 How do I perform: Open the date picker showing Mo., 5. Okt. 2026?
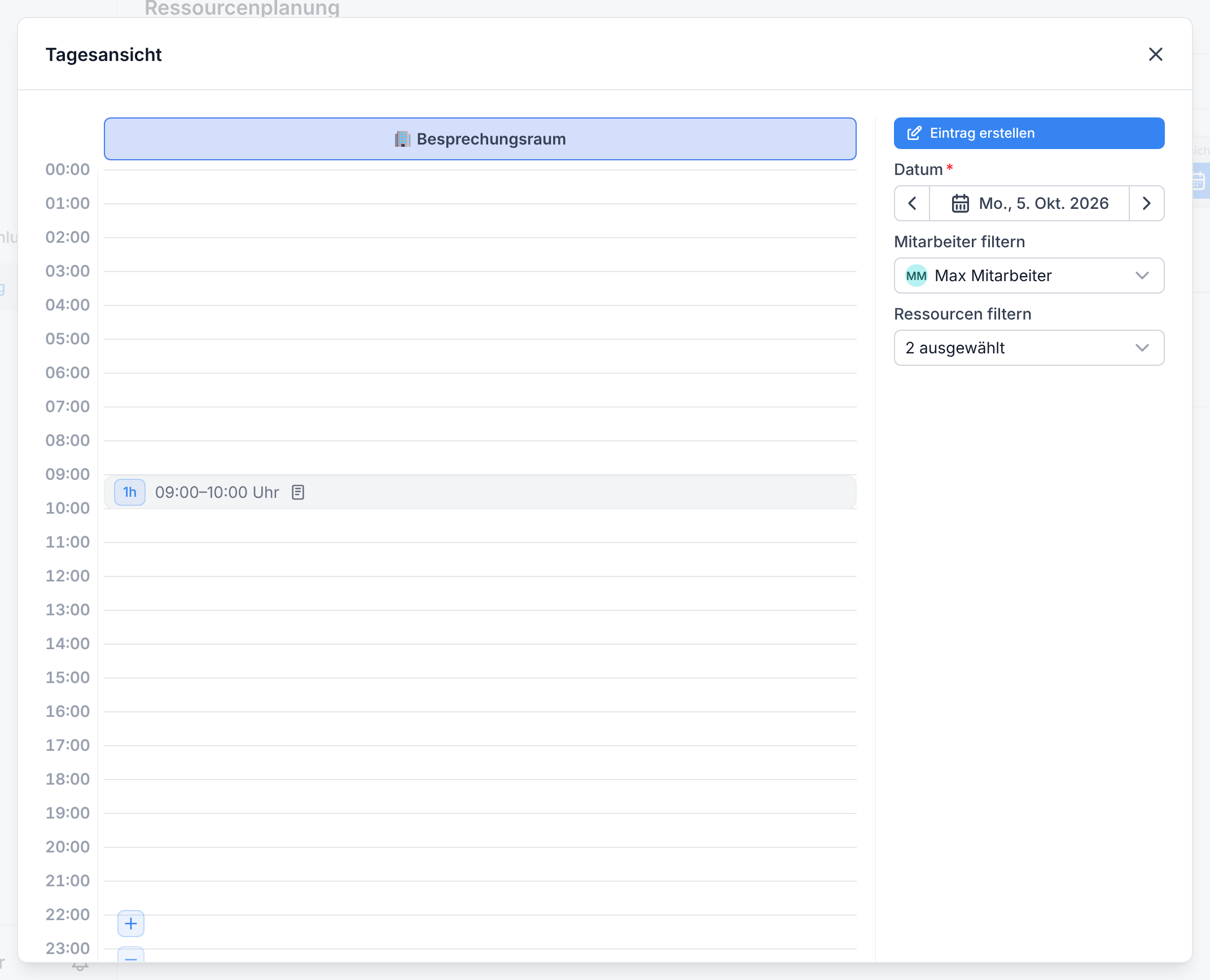coord(1029,203)
